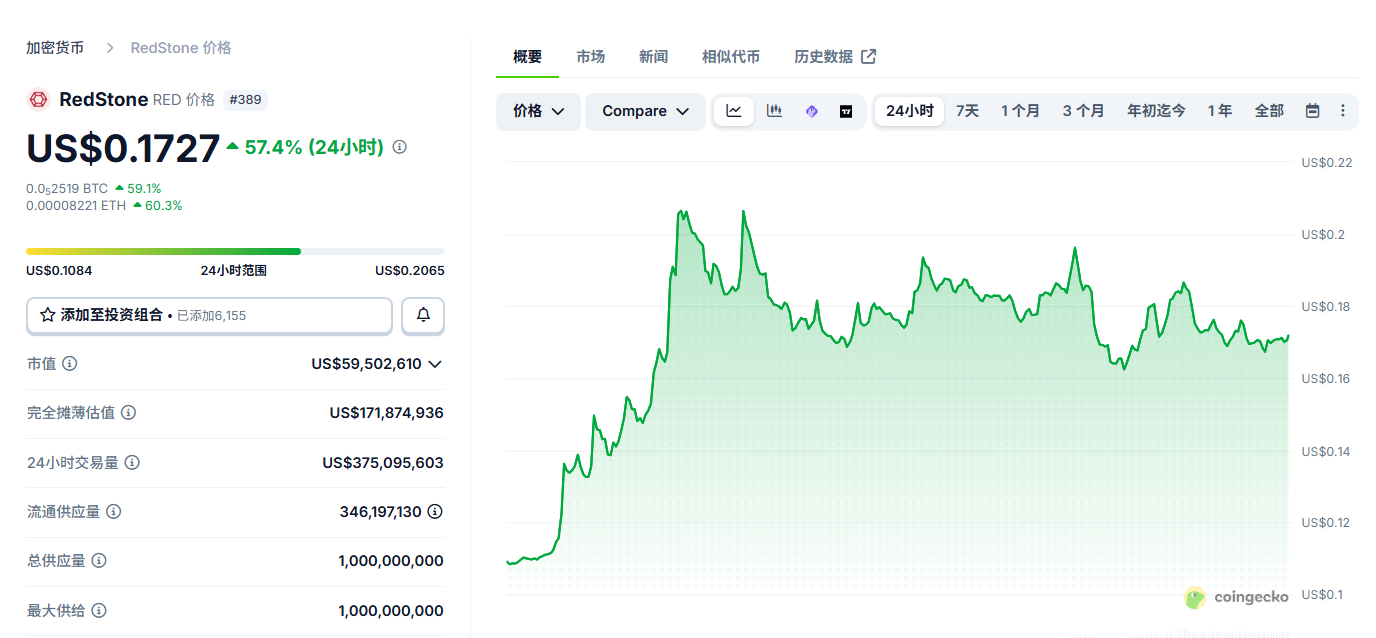Click the #389 rank badge
Screen dimensions: 1376x638
[245, 100]
